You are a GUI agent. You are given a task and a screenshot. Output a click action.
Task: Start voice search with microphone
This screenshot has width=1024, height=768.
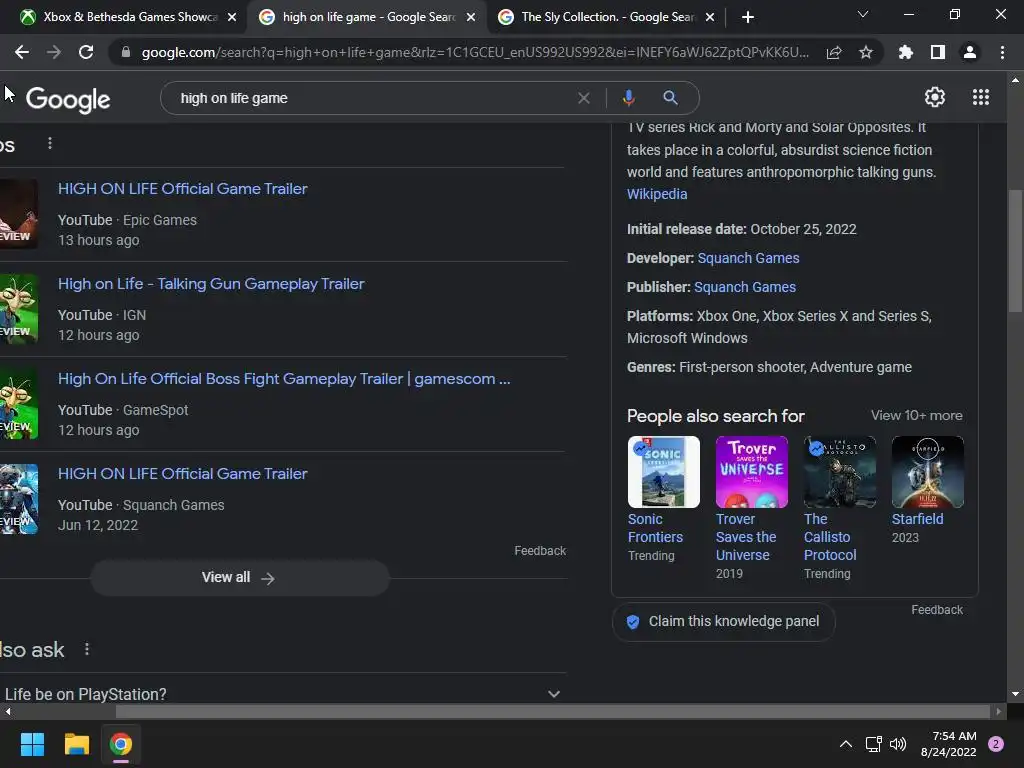628,98
